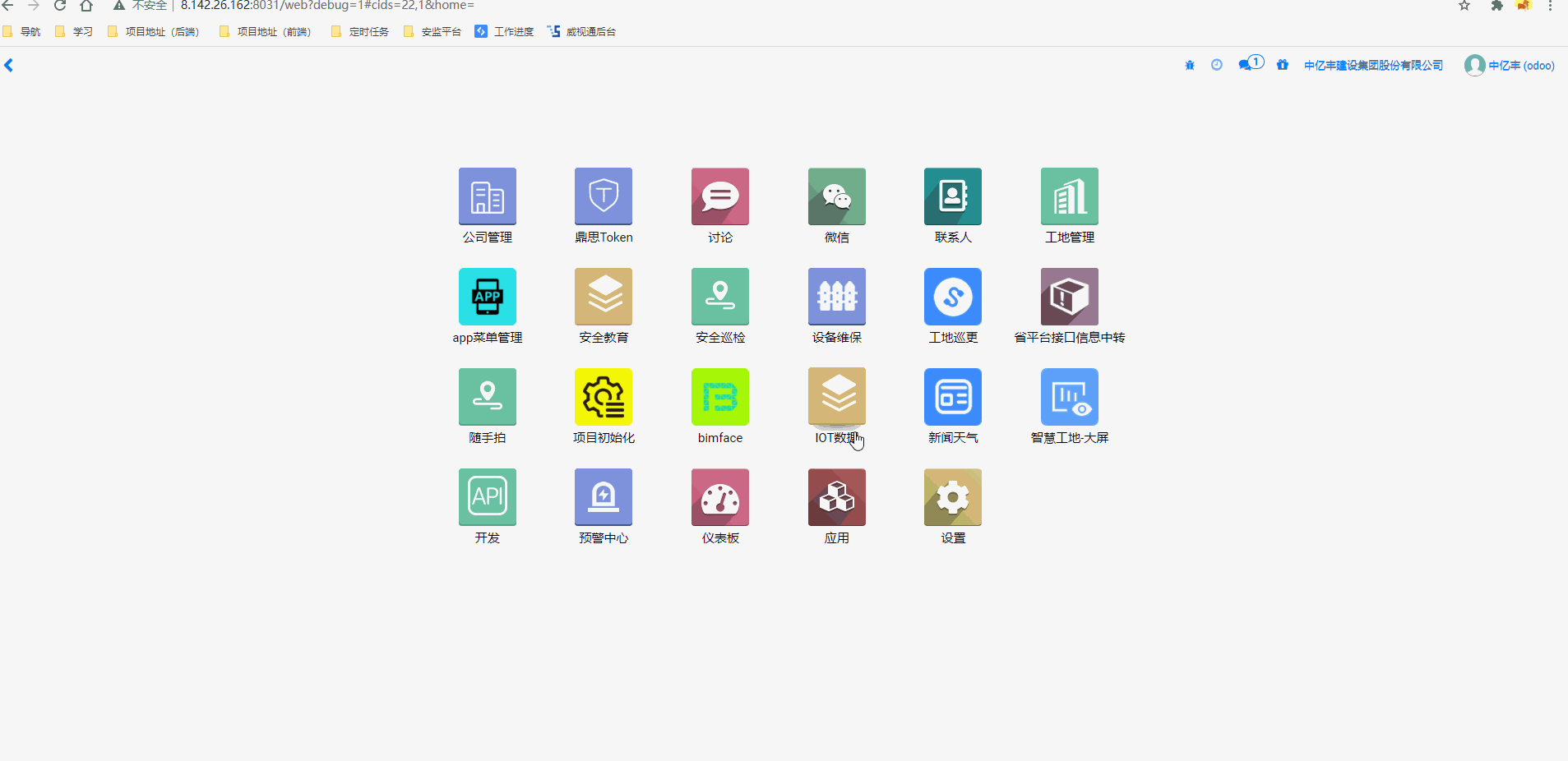Open the 设置 settings app
The image size is (1568, 761).
953,497
